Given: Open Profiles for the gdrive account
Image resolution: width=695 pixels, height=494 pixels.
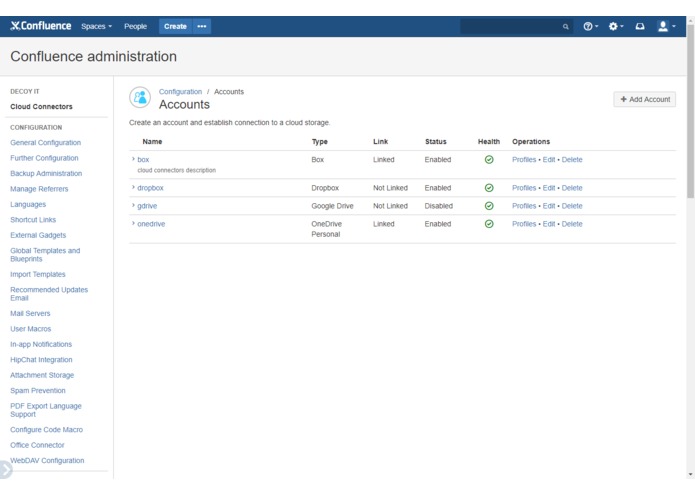Looking at the screenshot, I should point(524,206).
